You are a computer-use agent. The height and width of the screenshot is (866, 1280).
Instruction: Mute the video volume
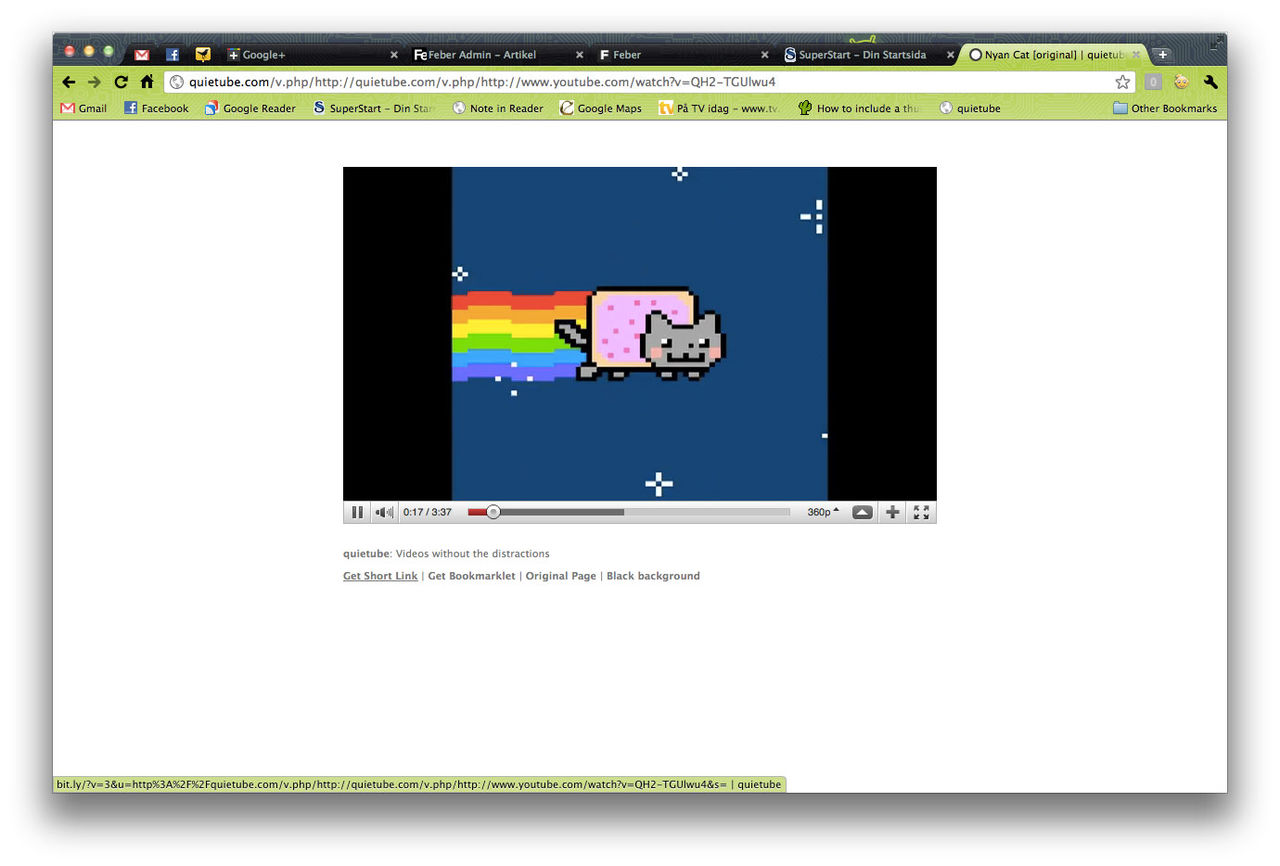pos(384,512)
